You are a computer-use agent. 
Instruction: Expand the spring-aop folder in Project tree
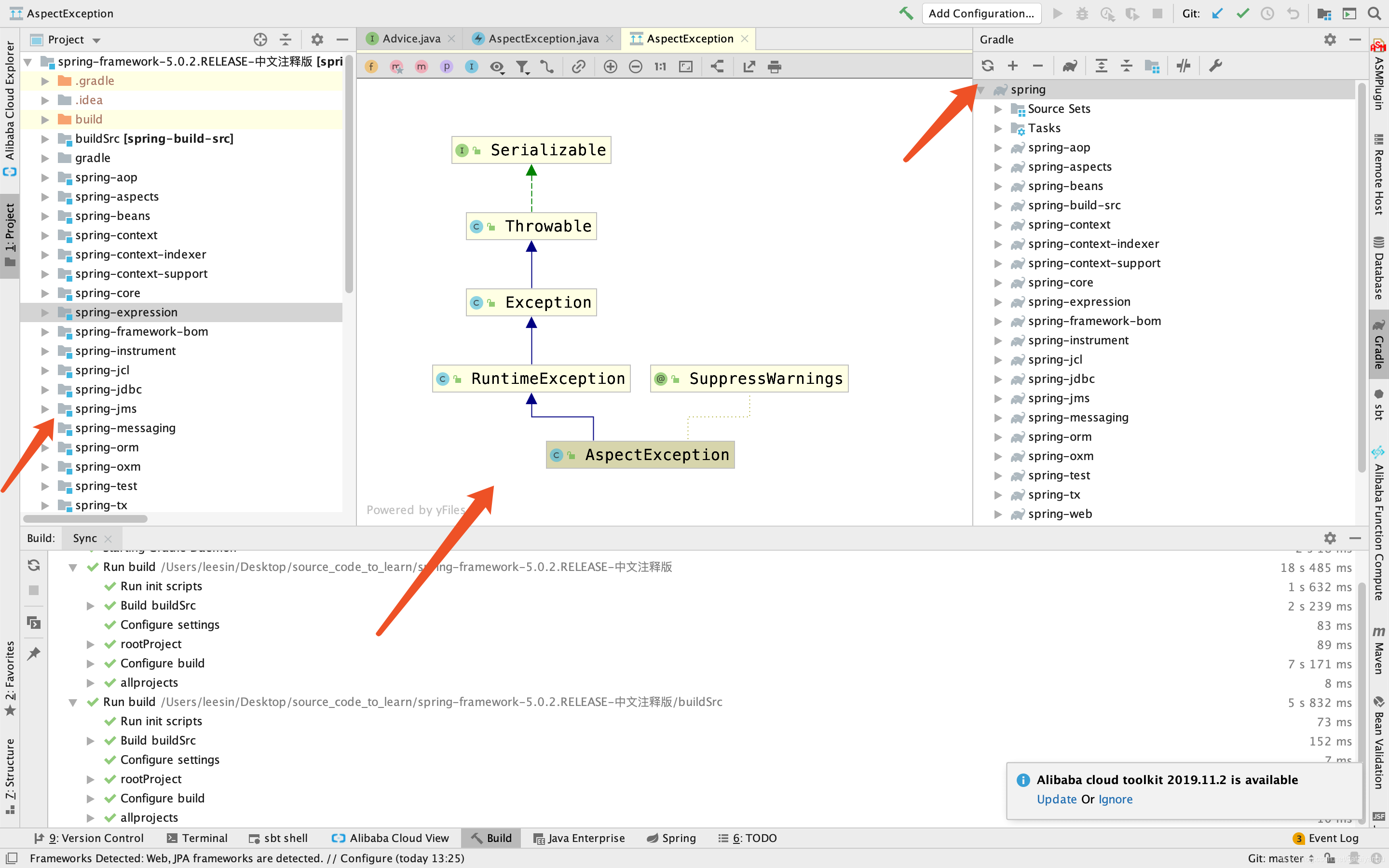click(45, 177)
